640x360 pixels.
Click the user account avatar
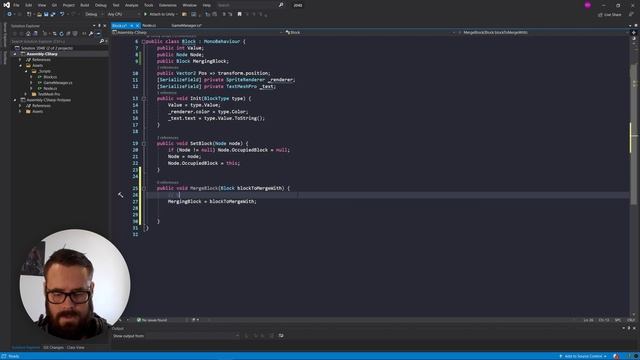point(588,5)
